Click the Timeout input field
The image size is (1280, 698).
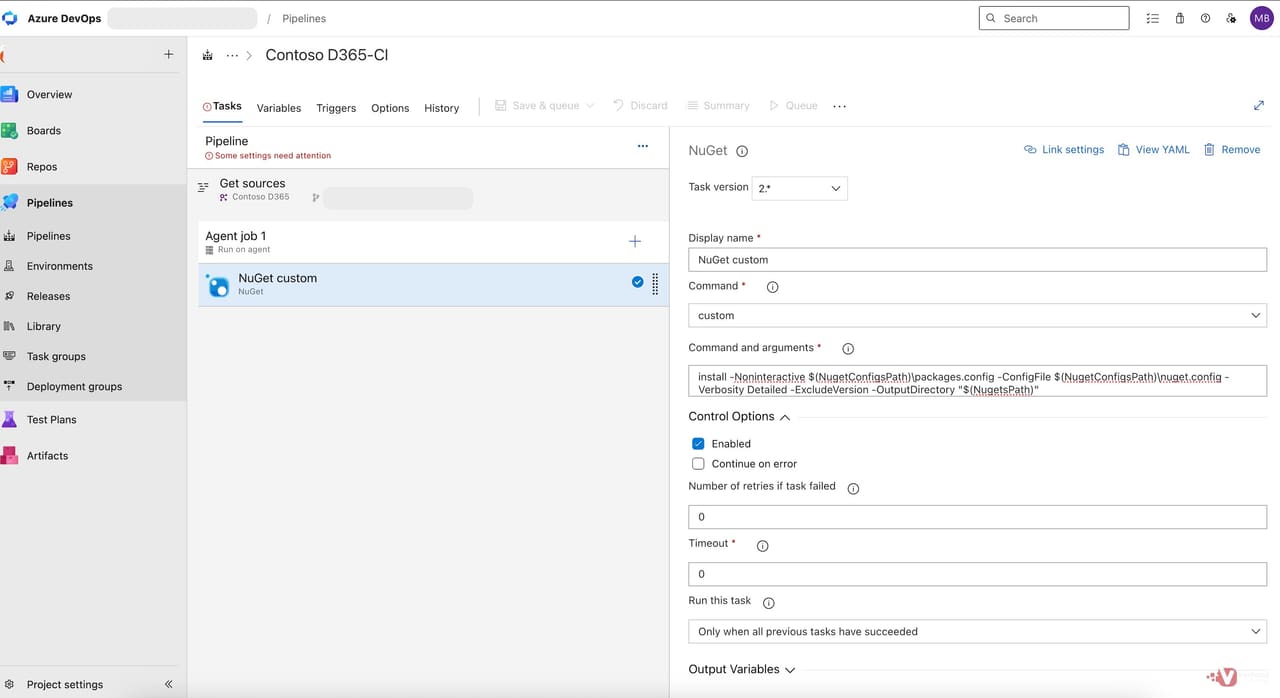(977, 574)
